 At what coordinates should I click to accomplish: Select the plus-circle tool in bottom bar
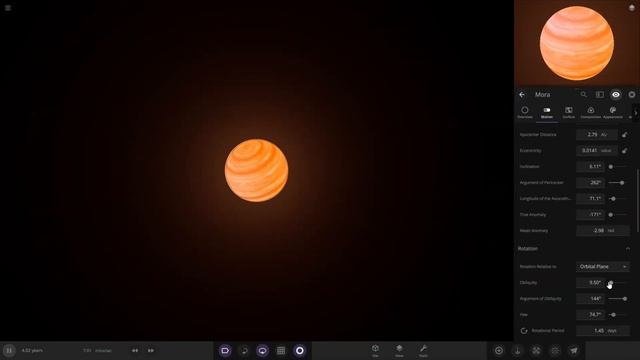click(x=499, y=351)
